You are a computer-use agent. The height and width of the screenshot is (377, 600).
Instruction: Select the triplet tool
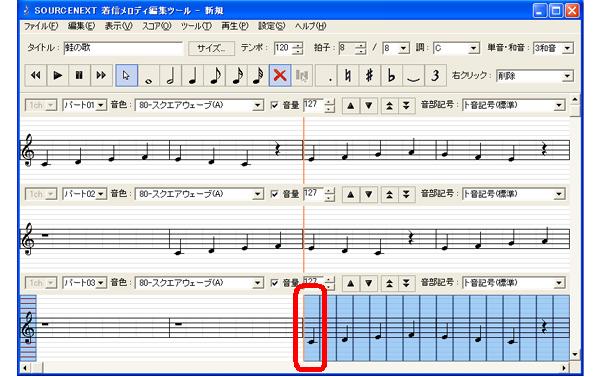(435, 75)
